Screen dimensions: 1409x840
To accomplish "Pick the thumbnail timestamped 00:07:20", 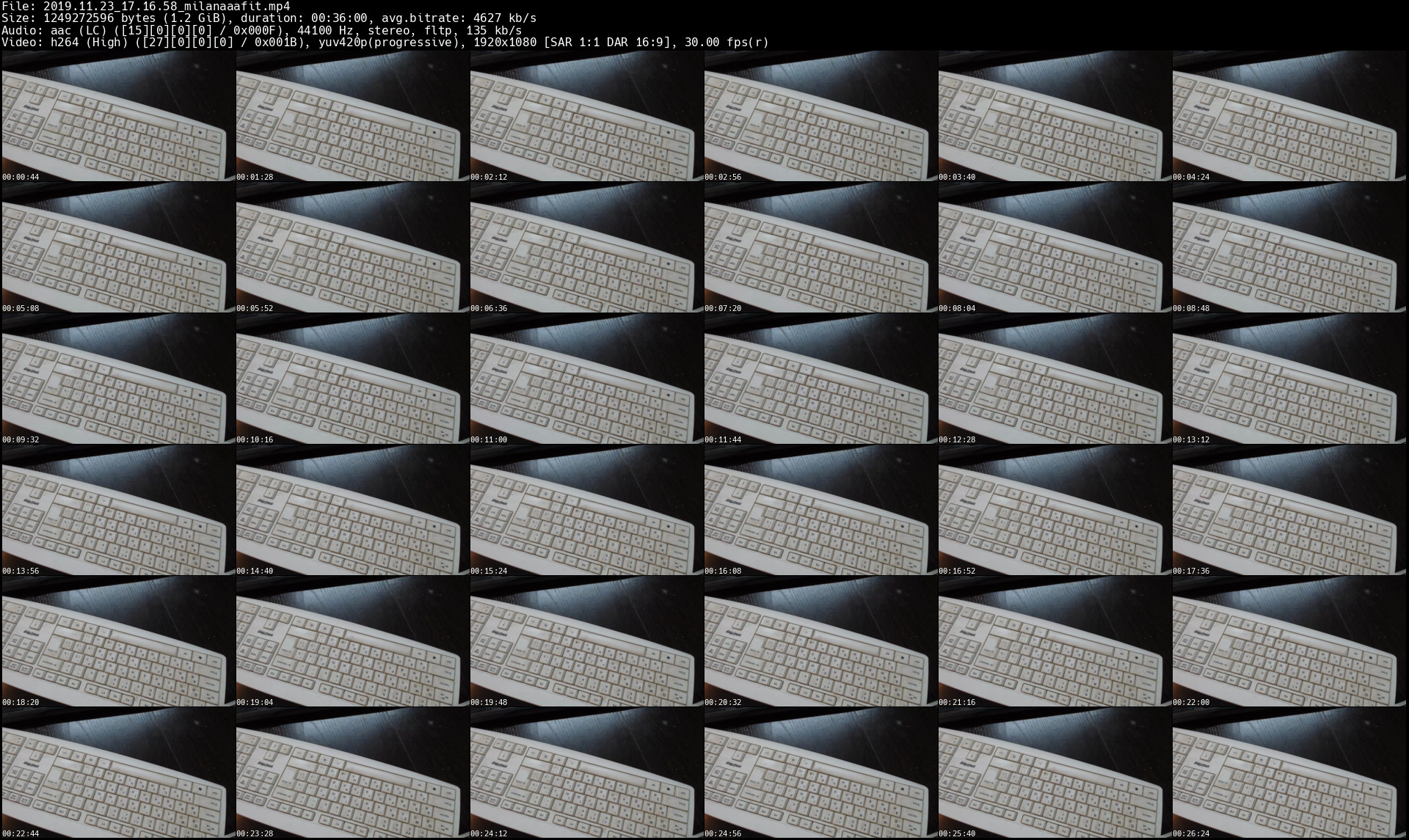I will coord(820,247).
